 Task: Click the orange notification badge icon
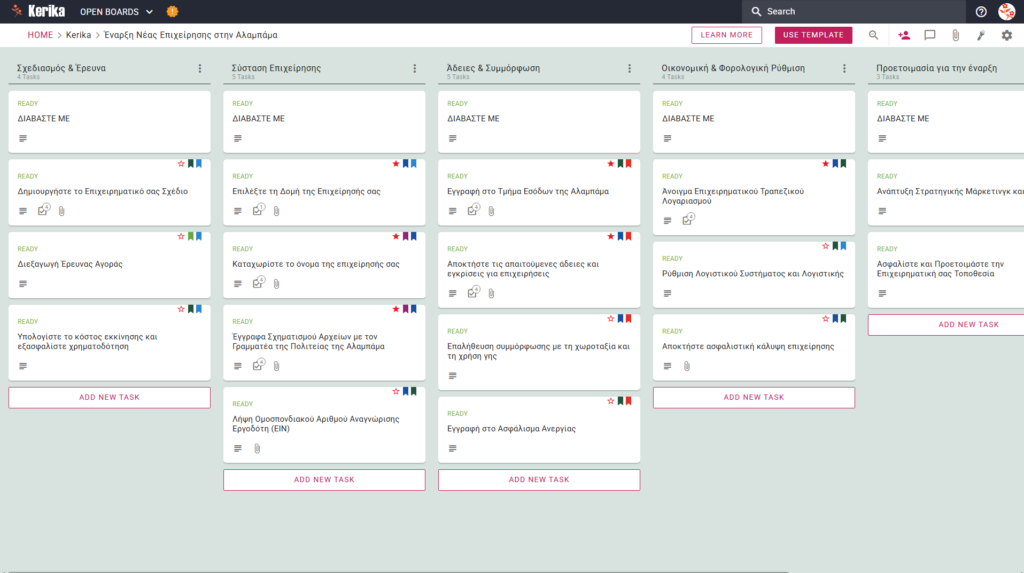(x=172, y=12)
